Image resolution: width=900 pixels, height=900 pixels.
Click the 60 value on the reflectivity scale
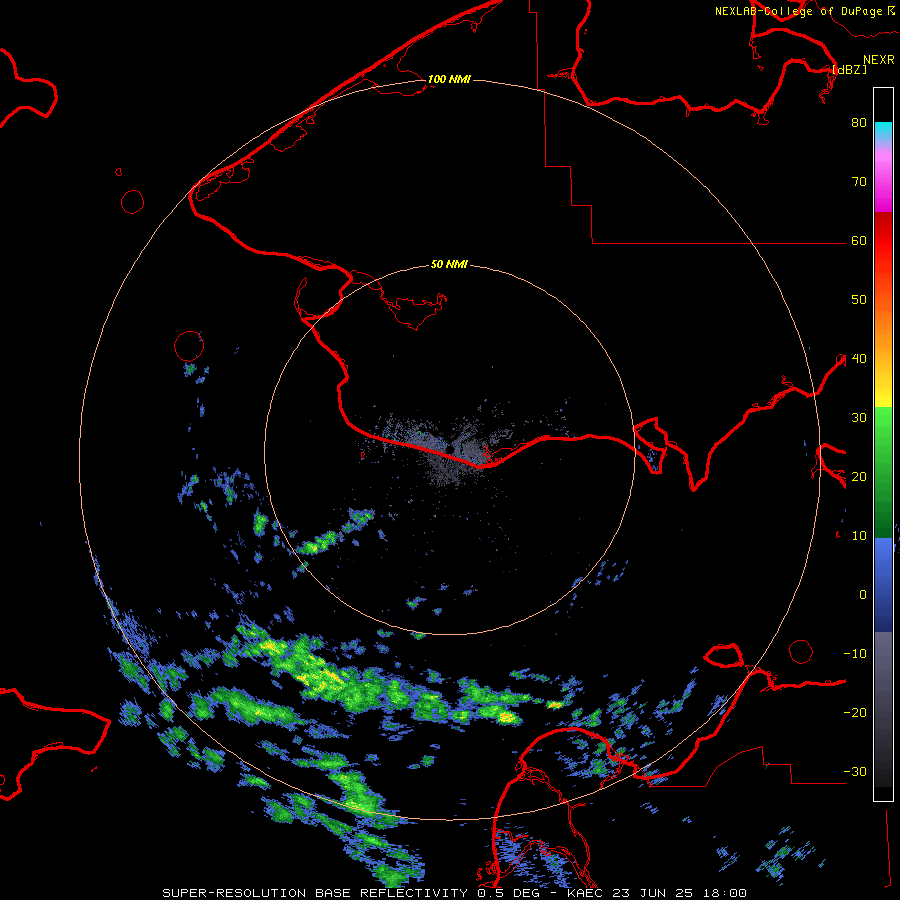pyautogui.click(x=859, y=240)
